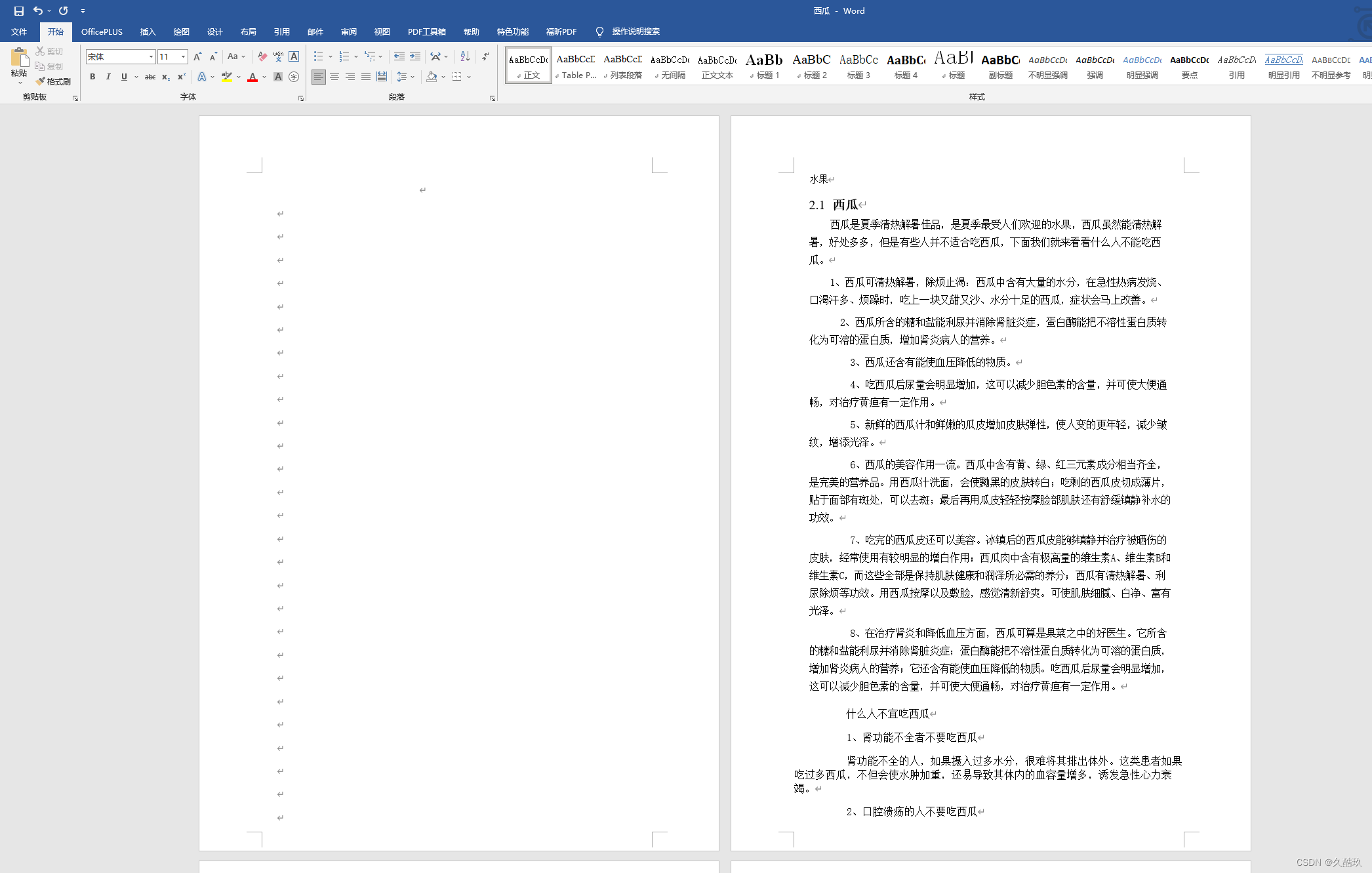The height and width of the screenshot is (873, 1372).
Task: Open the 插入 ribbon tab
Action: (x=148, y=31)
